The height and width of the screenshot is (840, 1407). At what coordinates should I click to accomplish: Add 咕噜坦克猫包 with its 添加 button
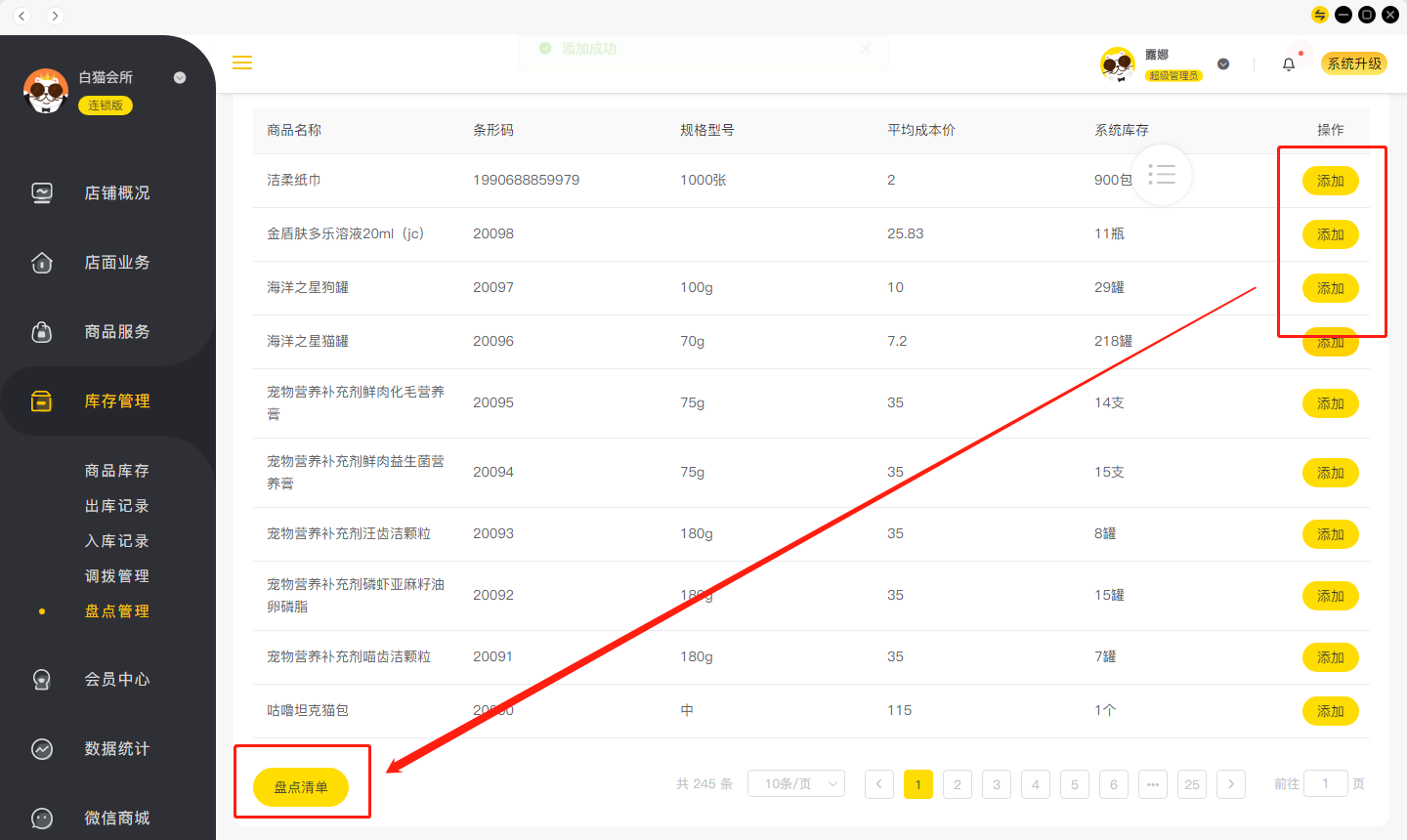pyautogui.click(x=1331, y=711)
